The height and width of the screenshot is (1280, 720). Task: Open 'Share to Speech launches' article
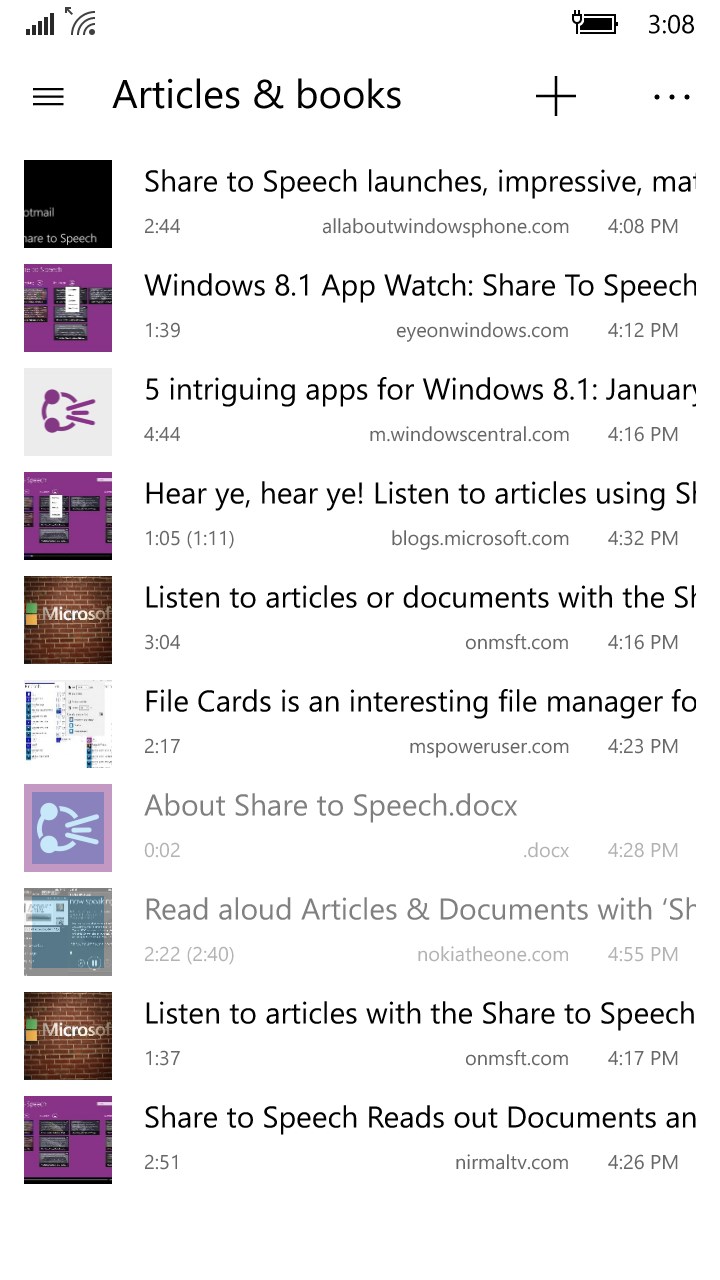[x=419, y=182]
